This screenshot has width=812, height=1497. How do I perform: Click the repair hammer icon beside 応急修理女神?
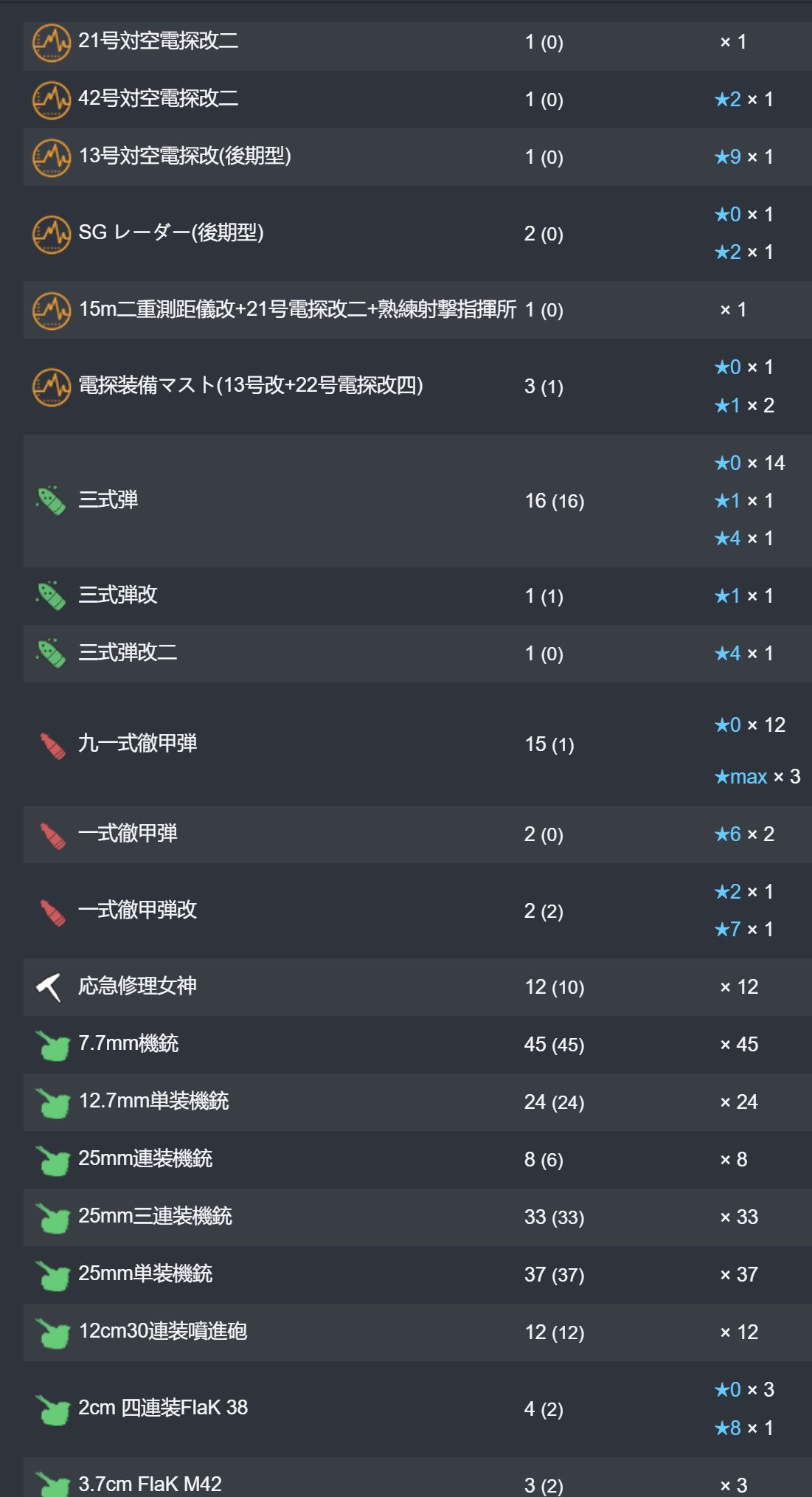coord(49,987)
